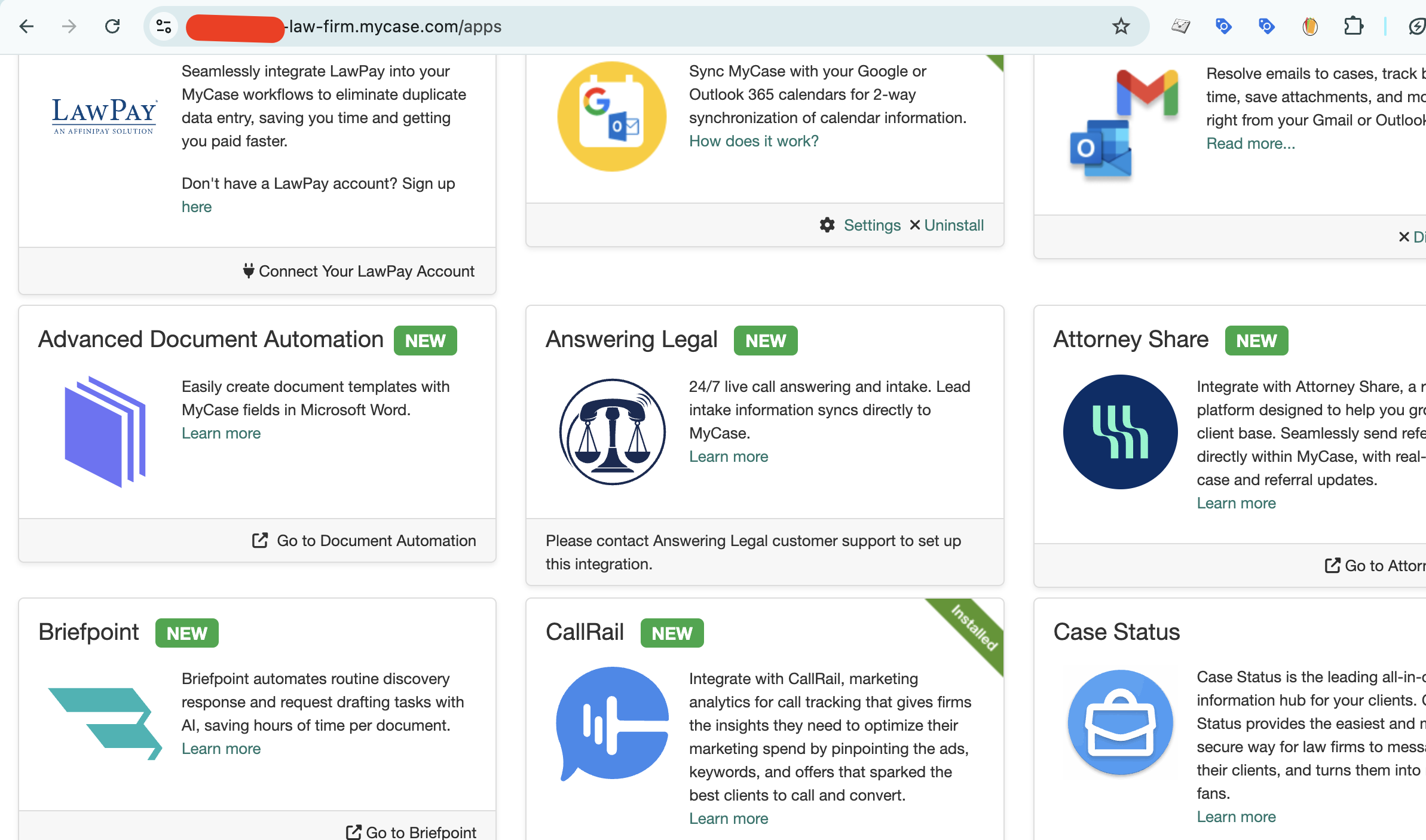The image size is (1426, 840).
Task: Open Learn more for Case Status
Action: pyautogui.click(x=1236, y=817)
